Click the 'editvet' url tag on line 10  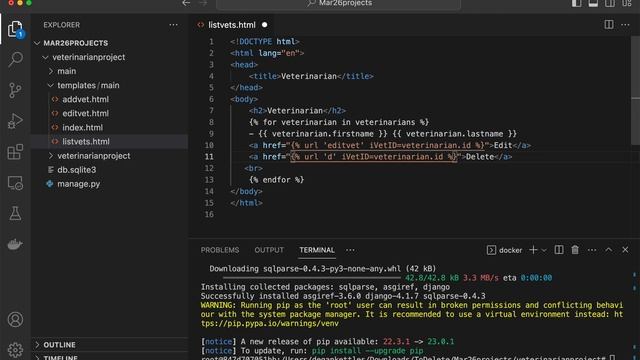(387, 145)
